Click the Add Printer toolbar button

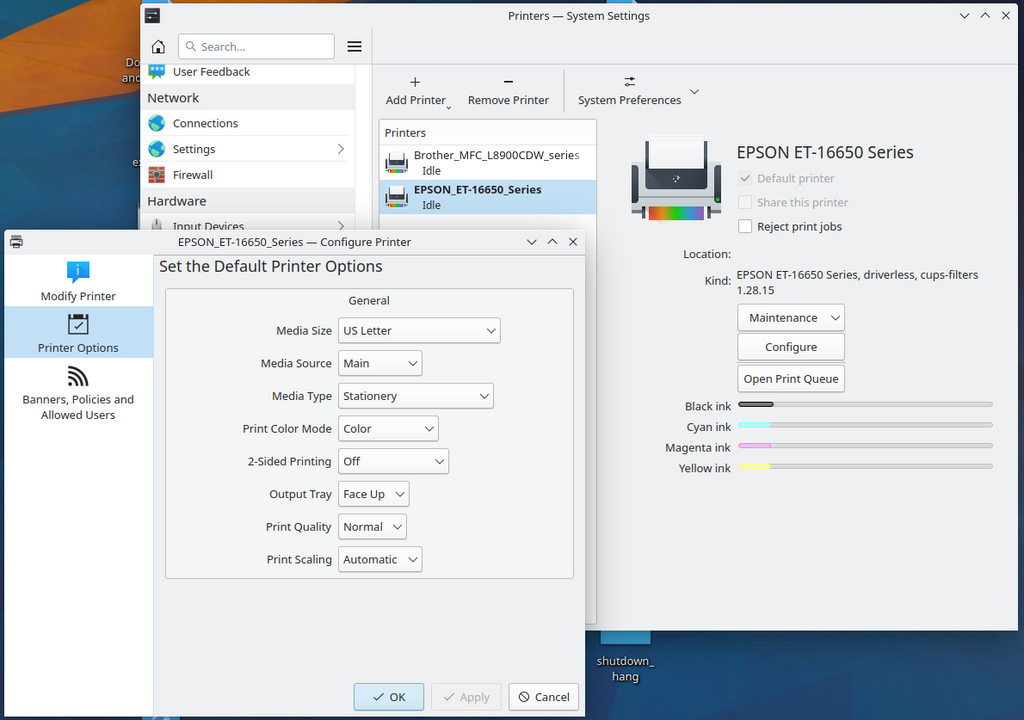(x=416, y=91)
